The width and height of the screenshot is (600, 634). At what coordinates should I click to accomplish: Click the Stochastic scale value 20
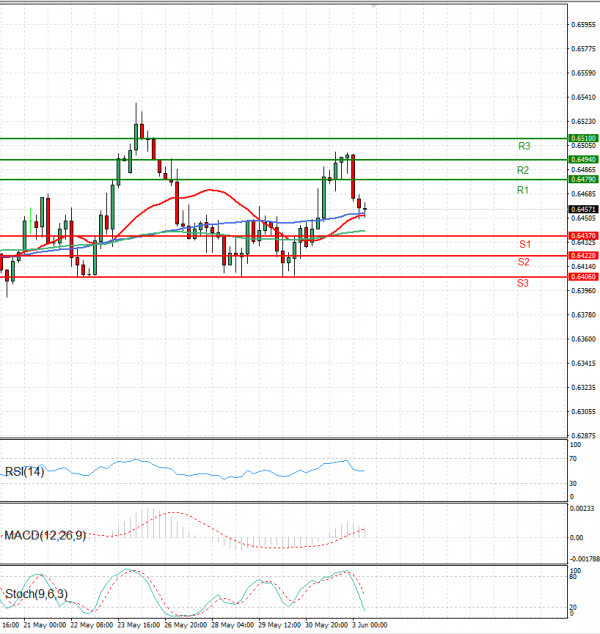click(x=573, y=608)
